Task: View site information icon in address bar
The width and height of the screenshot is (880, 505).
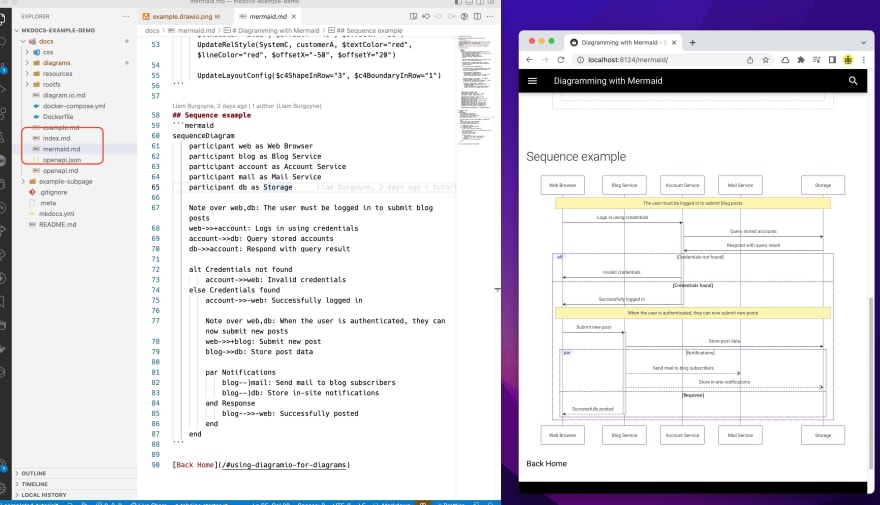Action: [x=580, y=59]
